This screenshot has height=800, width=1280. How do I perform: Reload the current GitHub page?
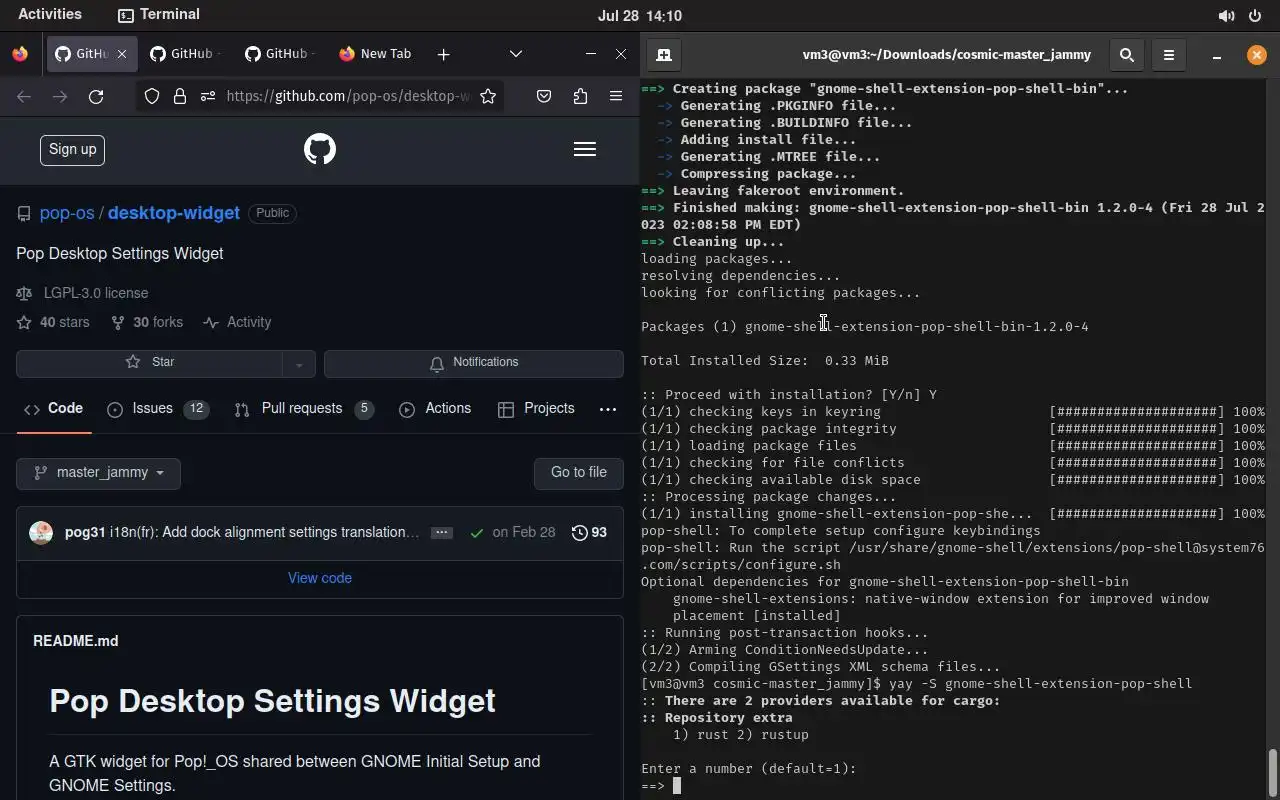pyautogui.click(x=96, y=96)
